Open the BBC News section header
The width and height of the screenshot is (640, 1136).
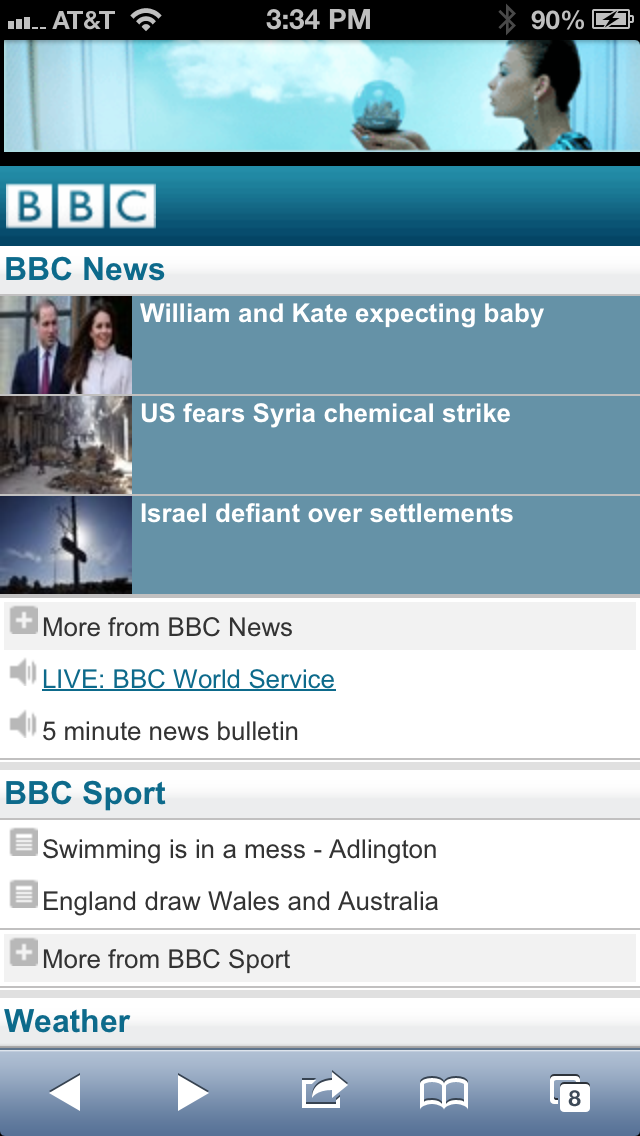[x=85, y=270]
